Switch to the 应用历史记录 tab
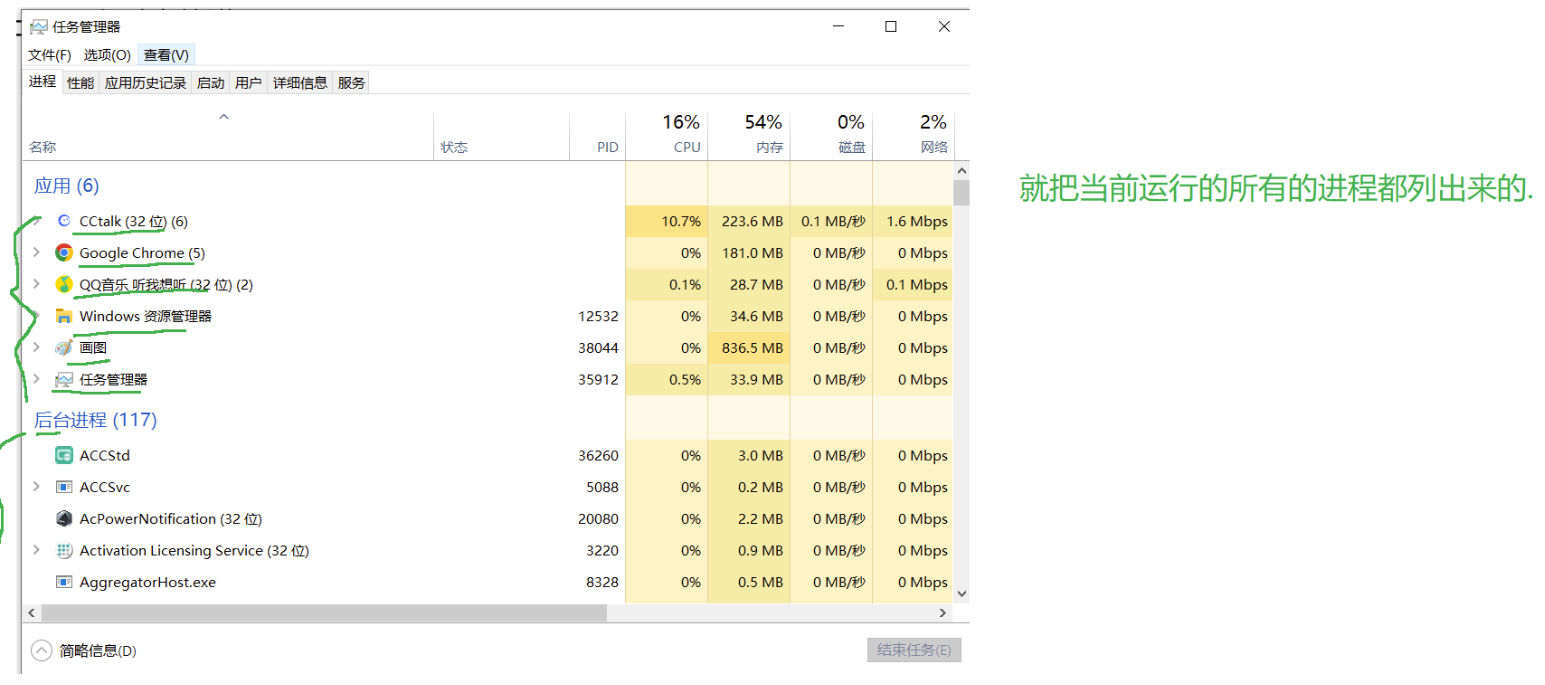Image resolution: width=1545 pixels, height=685 pixels. pyautogui.click(x=146, y=83)
